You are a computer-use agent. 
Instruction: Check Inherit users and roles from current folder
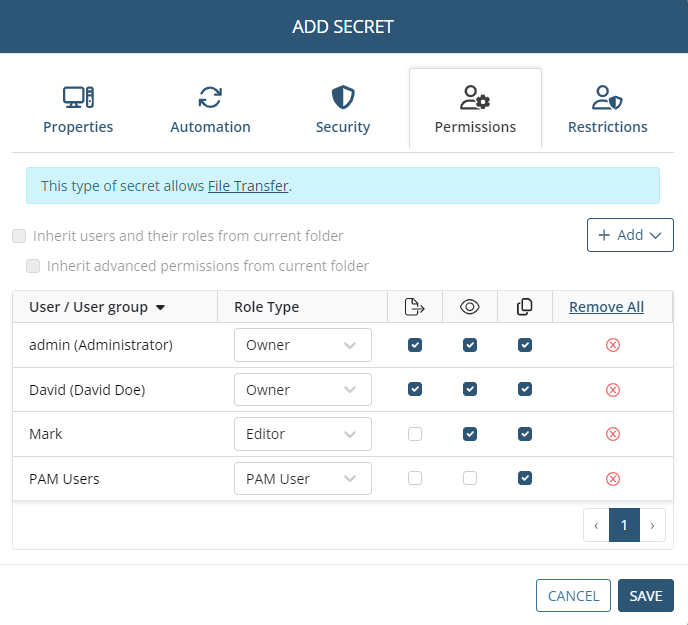[19, 236]
